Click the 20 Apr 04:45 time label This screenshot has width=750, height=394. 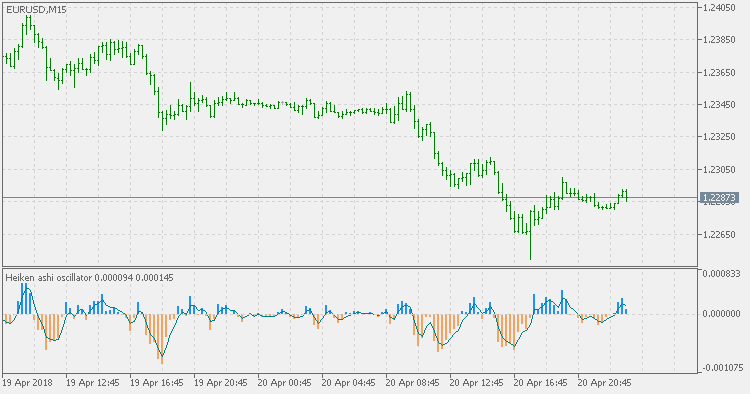tap(349, 383)
